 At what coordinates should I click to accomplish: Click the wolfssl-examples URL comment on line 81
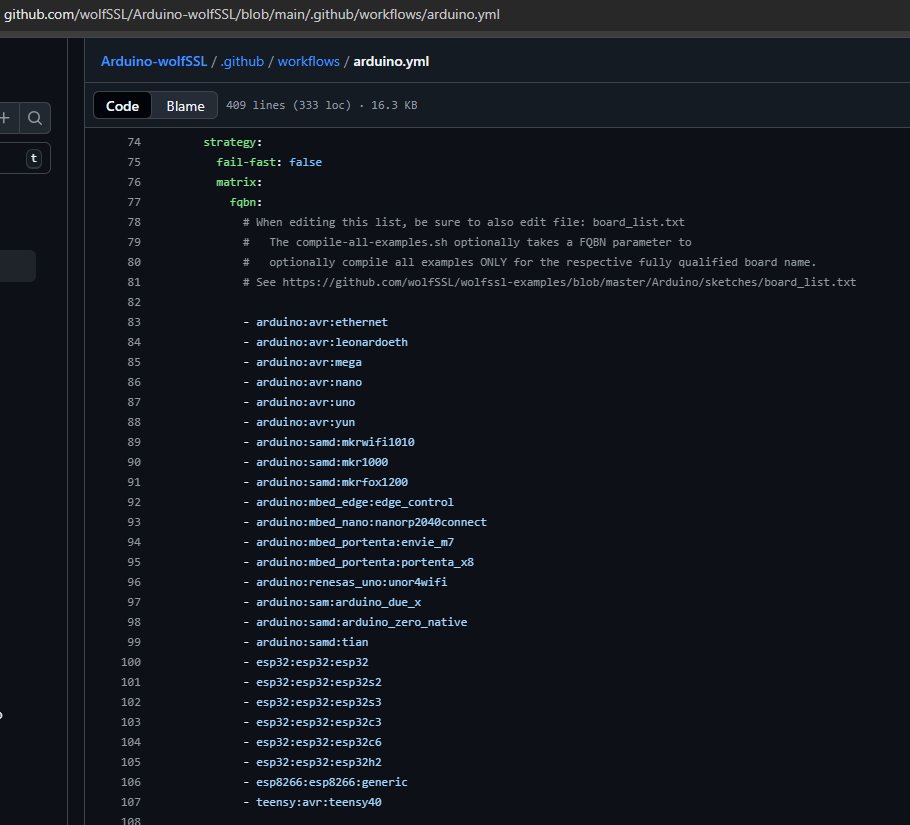pos(549,282)
